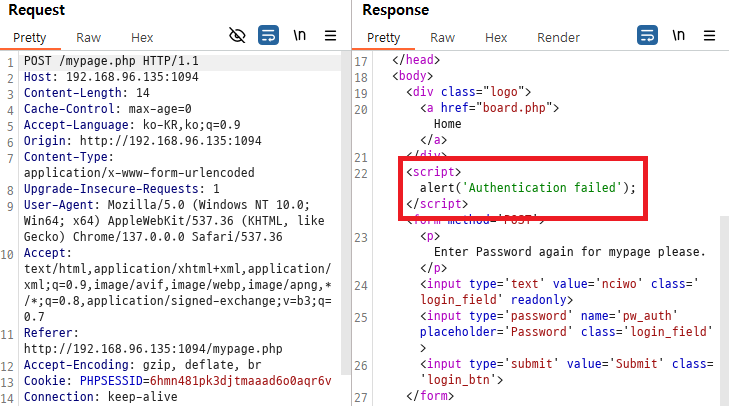
Task: Click input type='submit' value='Submit' line
Action: [566, 372]
